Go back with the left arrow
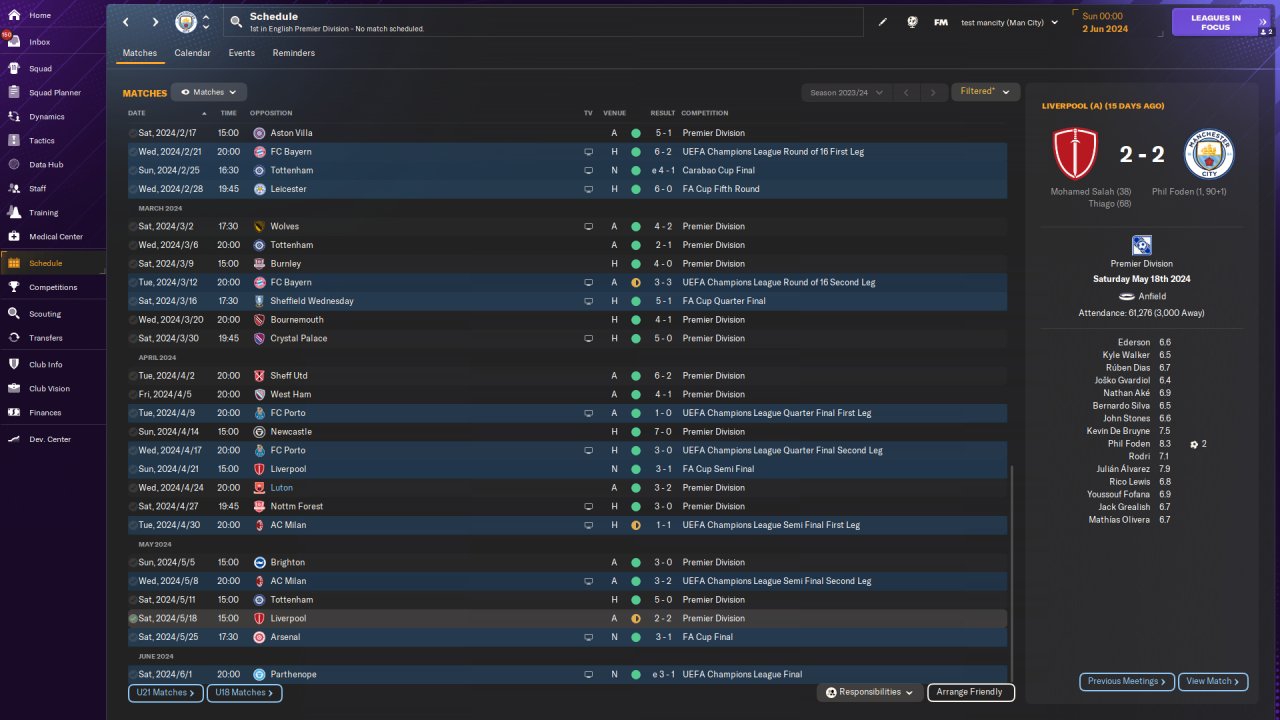 (x=125, y=22)
